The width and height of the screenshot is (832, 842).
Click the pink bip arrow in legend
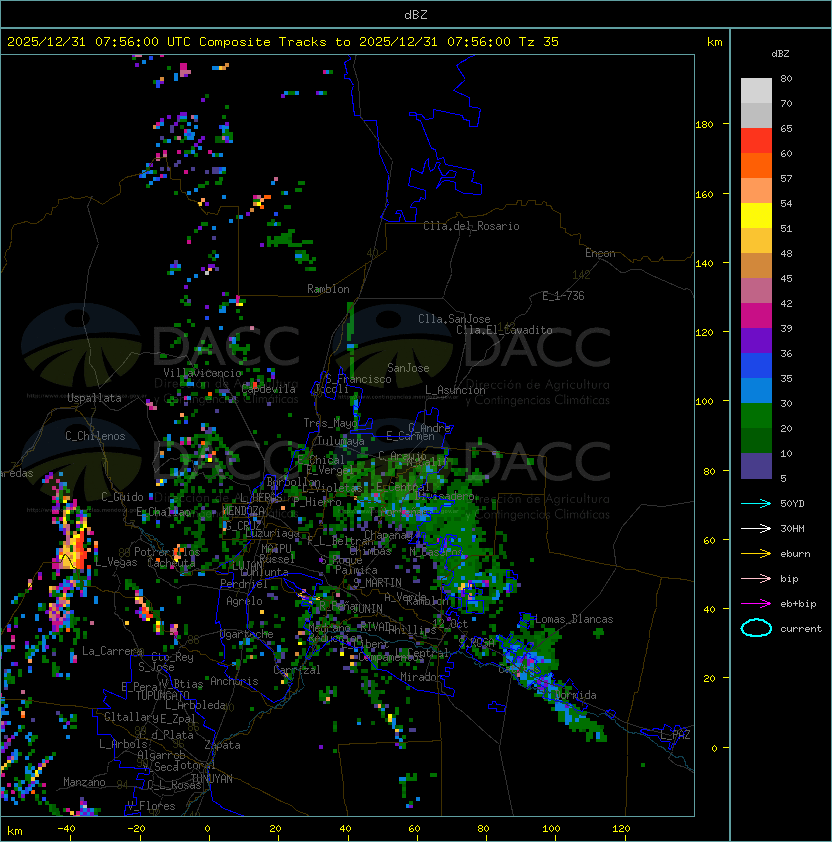[756, 579]
